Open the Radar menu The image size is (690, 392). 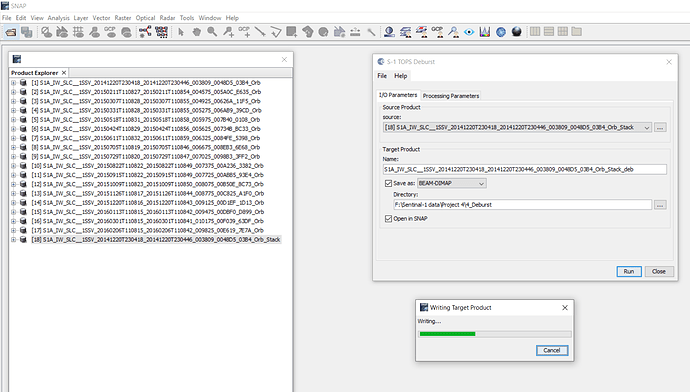[x=167, y=18]
